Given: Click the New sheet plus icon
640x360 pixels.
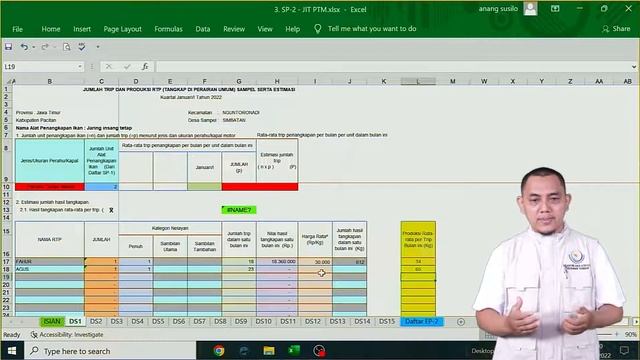Looking at the screenshot, I should [461, 322].
